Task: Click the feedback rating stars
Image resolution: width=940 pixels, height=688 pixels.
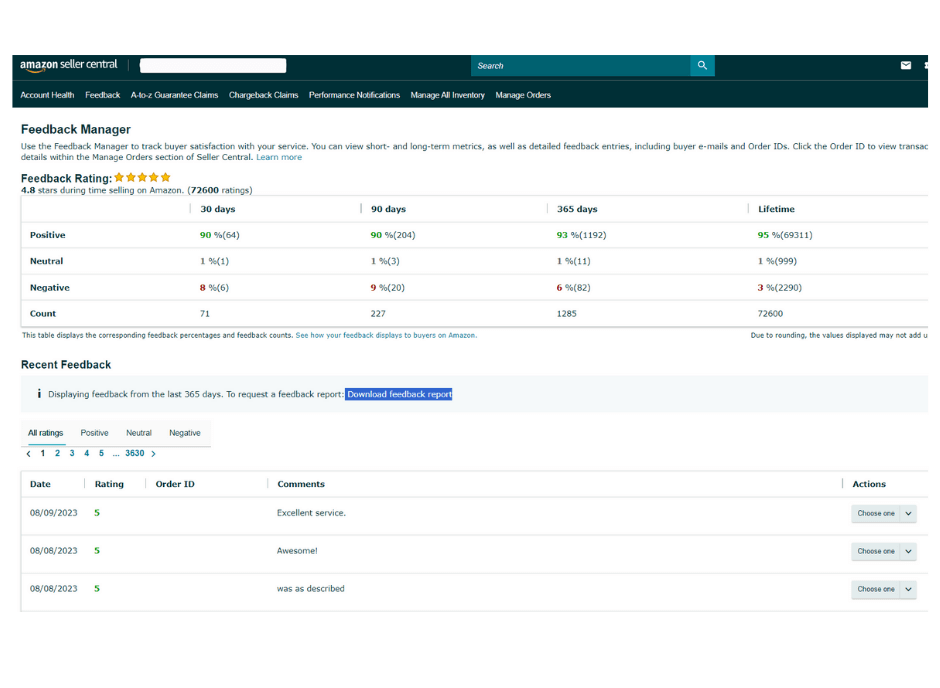Action: point(142,178)
